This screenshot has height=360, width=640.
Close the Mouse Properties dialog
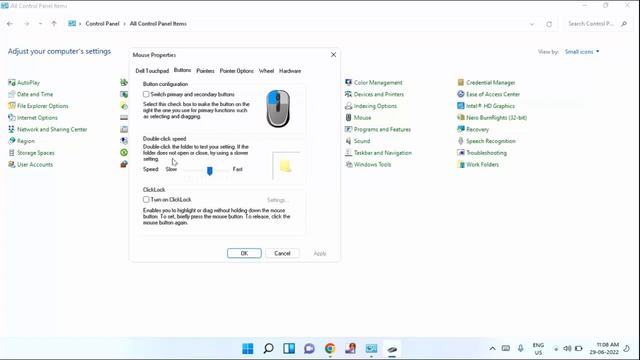coord(333,55)
